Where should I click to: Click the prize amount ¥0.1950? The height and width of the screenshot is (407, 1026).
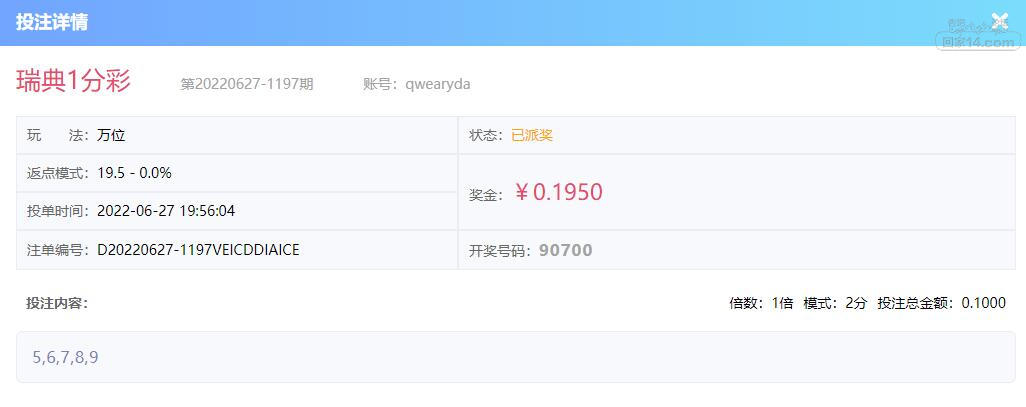[559, 192]
